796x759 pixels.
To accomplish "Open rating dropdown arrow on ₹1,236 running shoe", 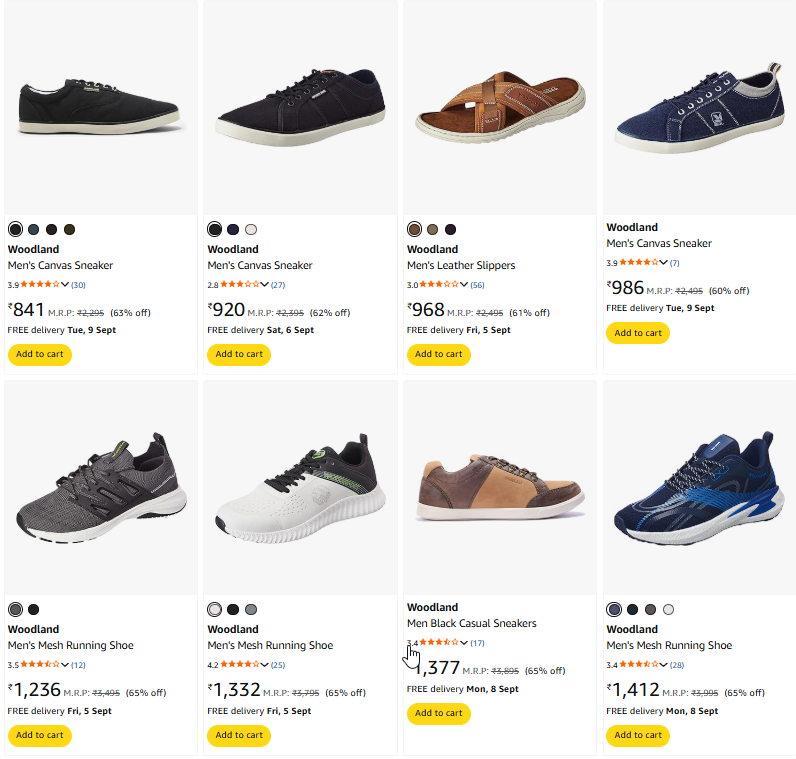I will point(65,665).
